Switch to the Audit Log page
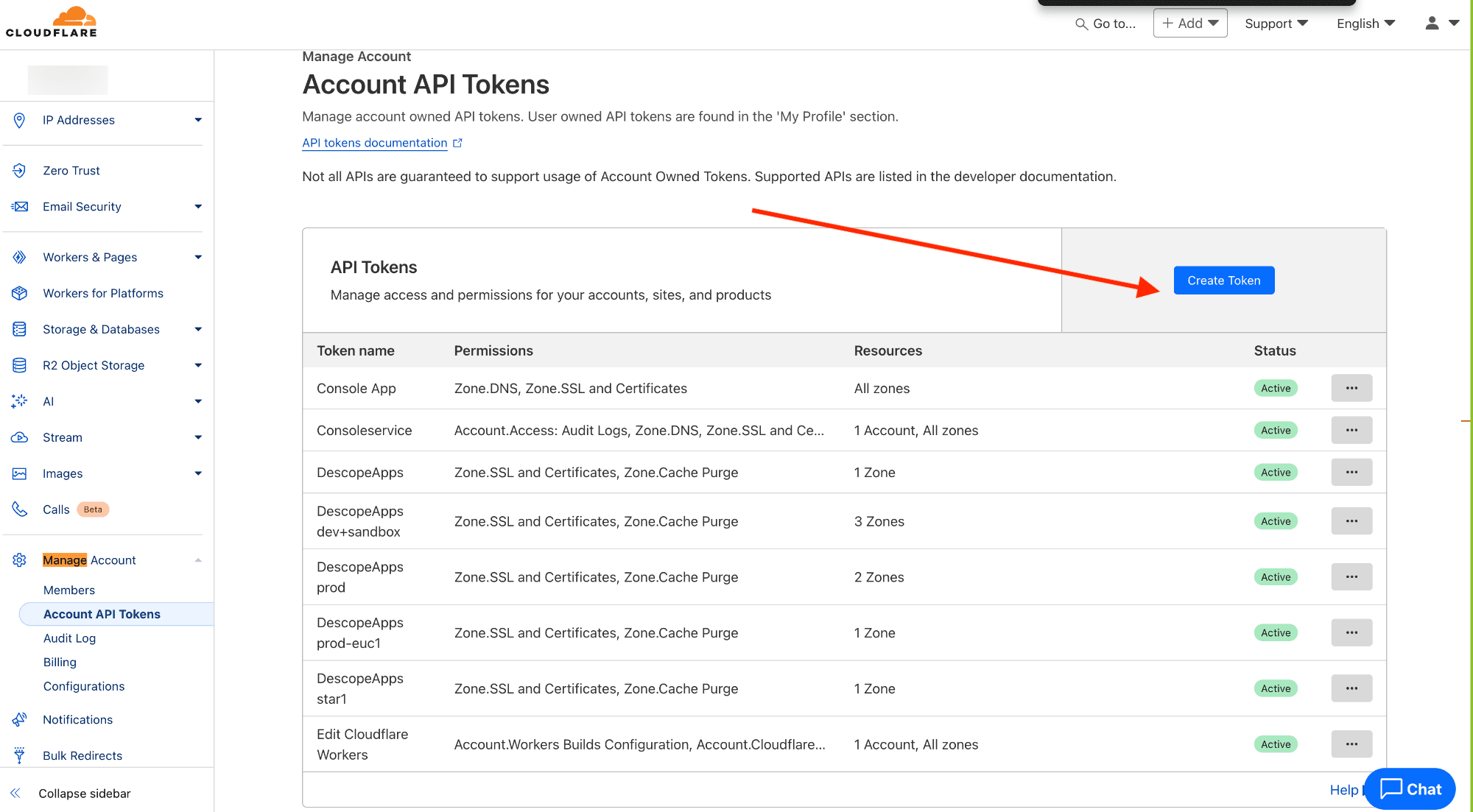 point(69,638)
